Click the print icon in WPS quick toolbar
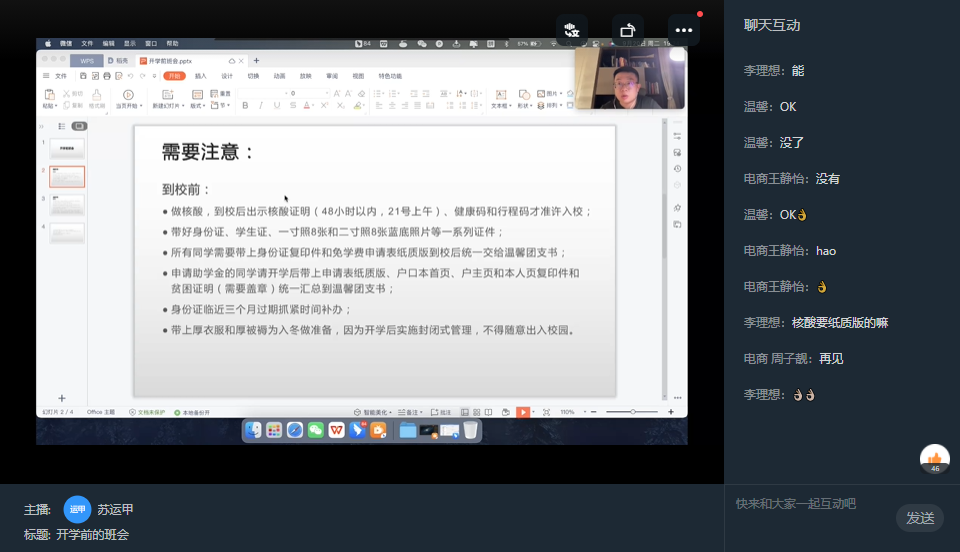960x552 pixels. pyautogui.click(x=107, y=76)
